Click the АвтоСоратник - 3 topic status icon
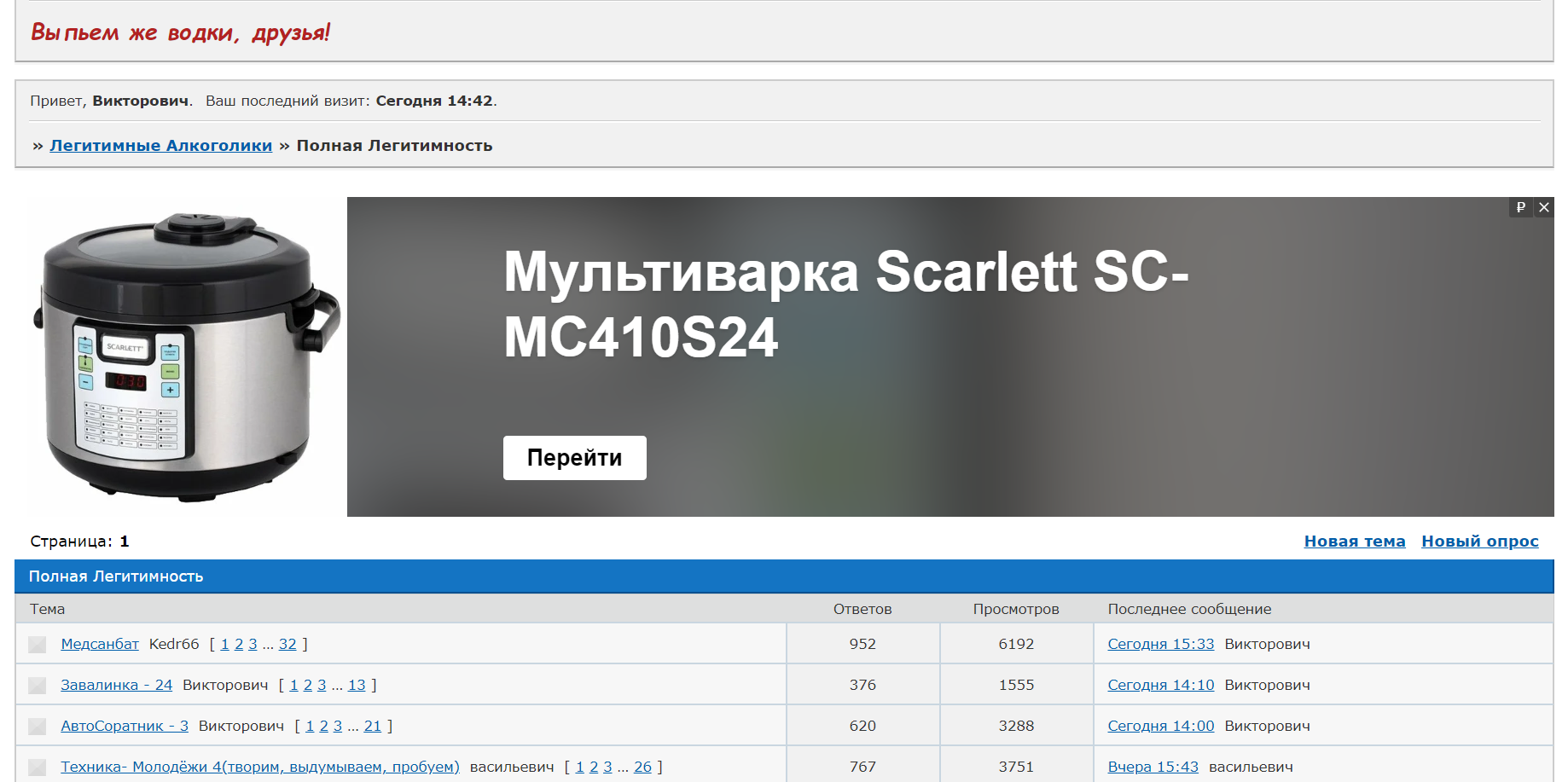The image size is (1568, 782). (37, 727)
